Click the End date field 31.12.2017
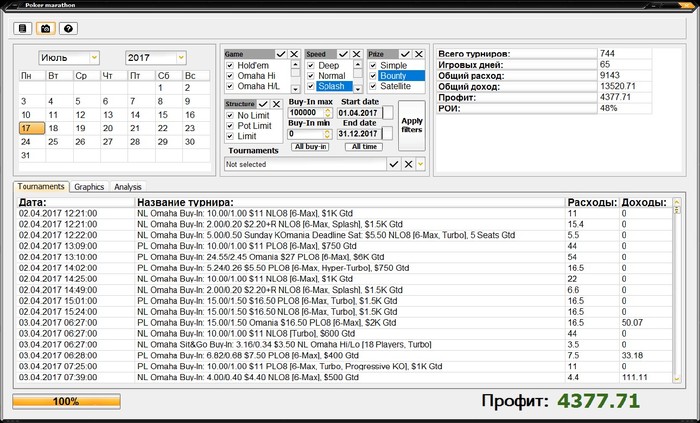The height and width of the screenshot is (423, 700). pos(359,133)
